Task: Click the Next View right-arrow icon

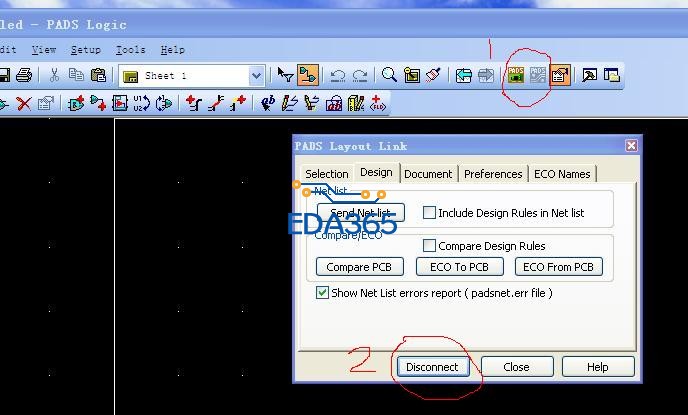Action: pos(486,75)
